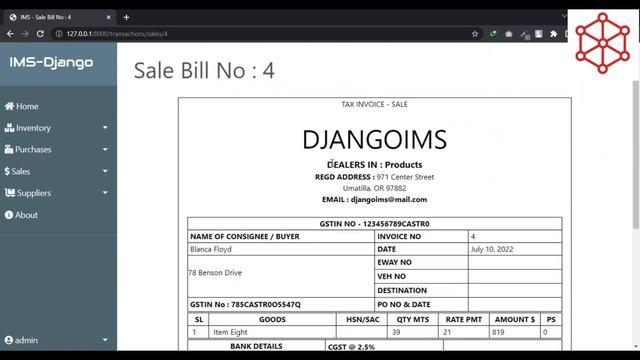Reload the page with refresh icon
This screenshot has width=640, height=360.
tap(40, 34)
